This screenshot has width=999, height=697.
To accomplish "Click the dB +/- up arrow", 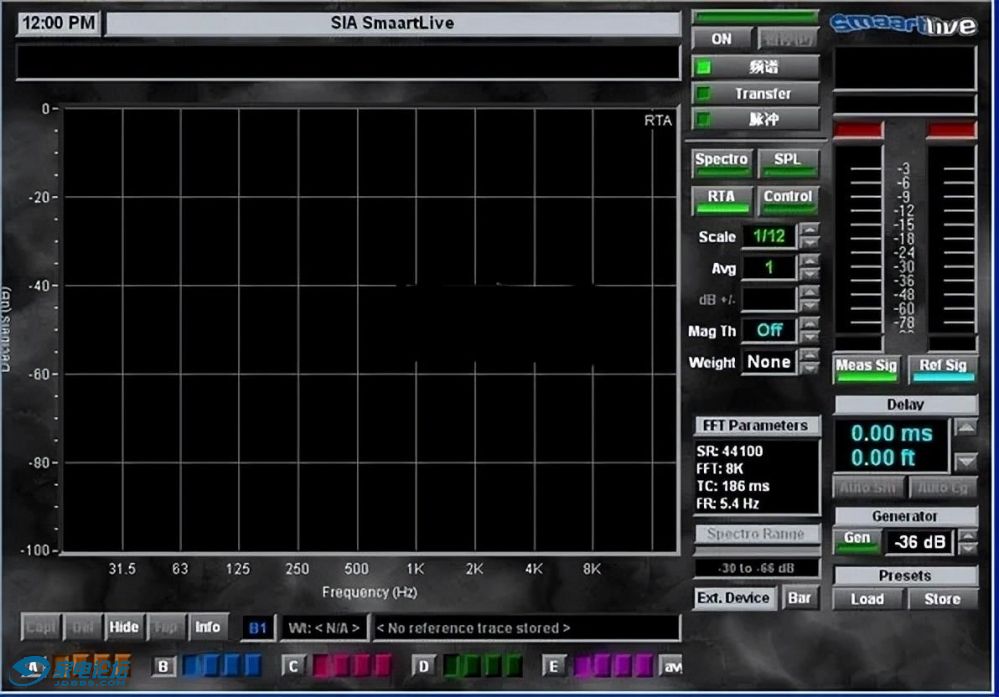I will [809, 292].
